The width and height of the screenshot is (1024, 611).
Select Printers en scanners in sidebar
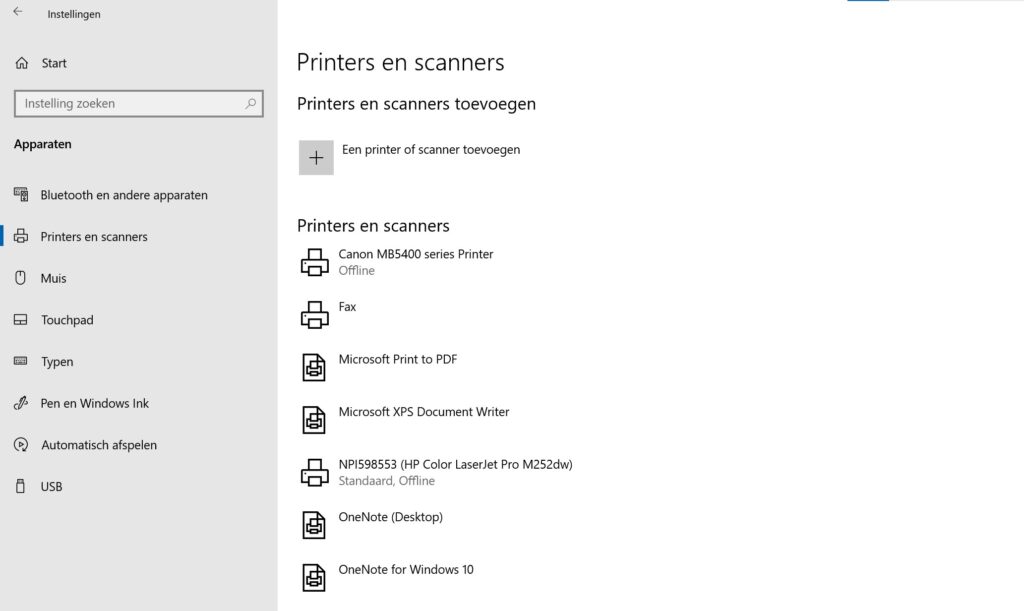click(x=94, y=237)
